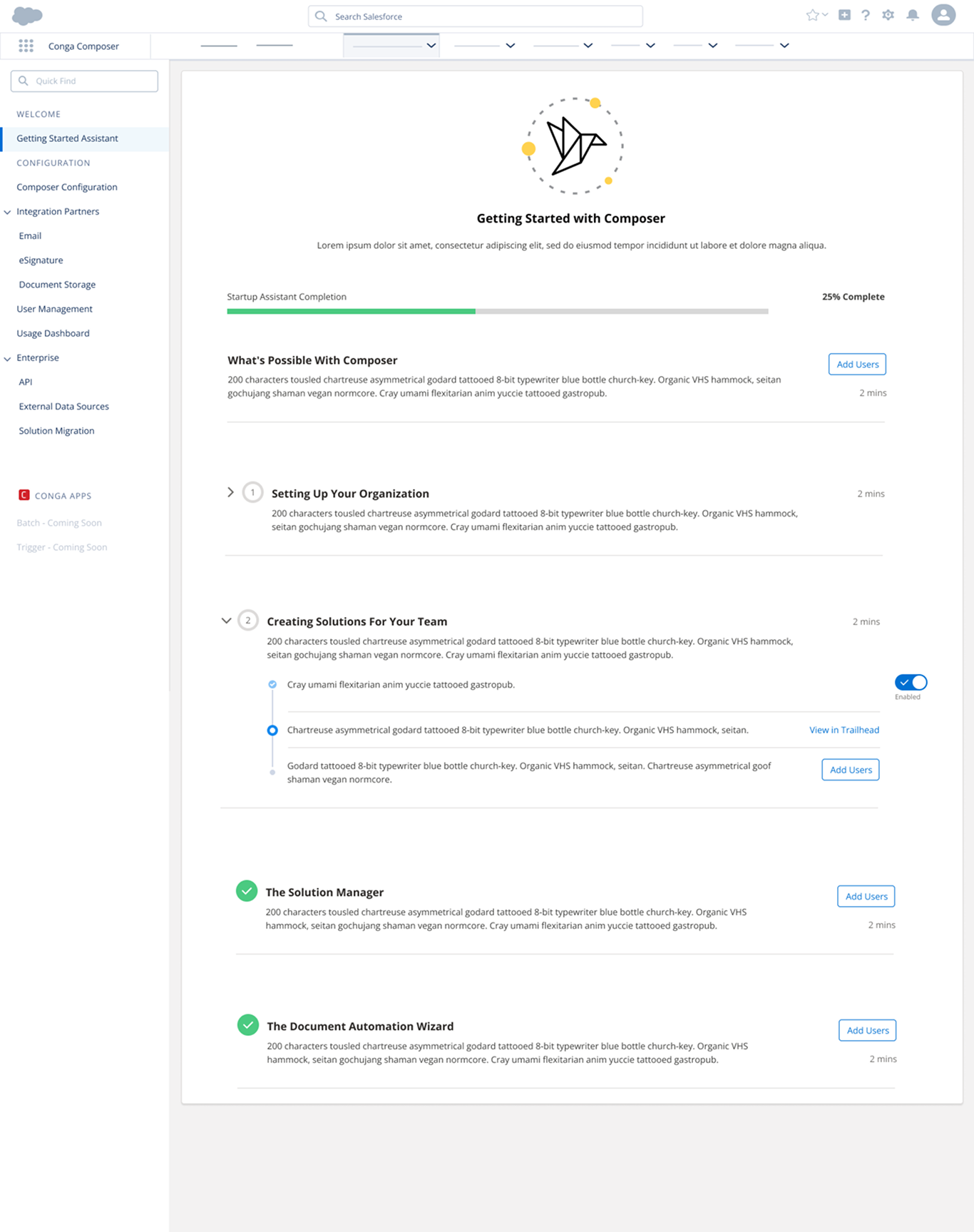Open External Data Sources
Viewport: 974px width, 1232px height.
tap(63, 406)
